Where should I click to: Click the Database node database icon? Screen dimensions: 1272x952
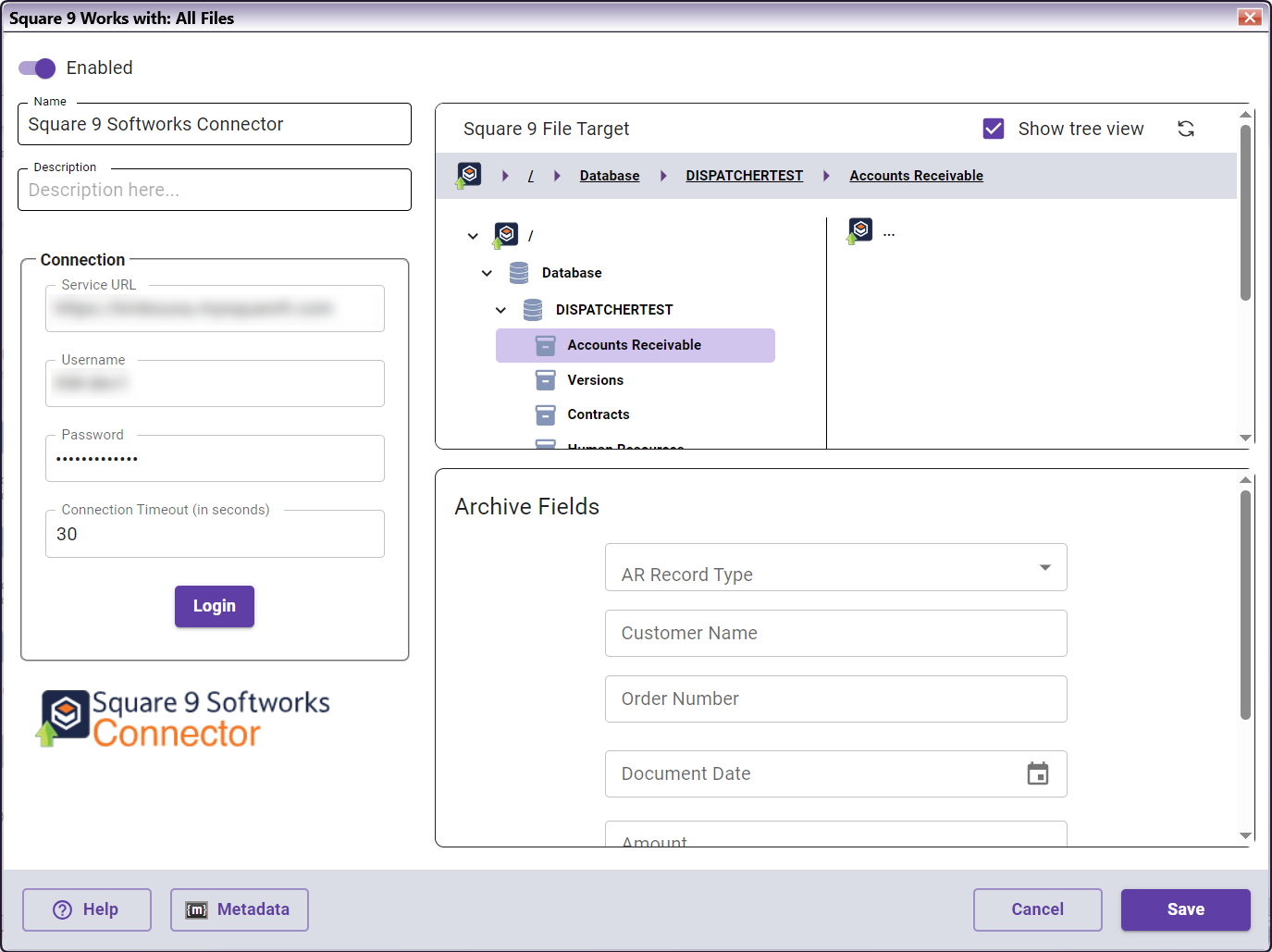(519, 273)
